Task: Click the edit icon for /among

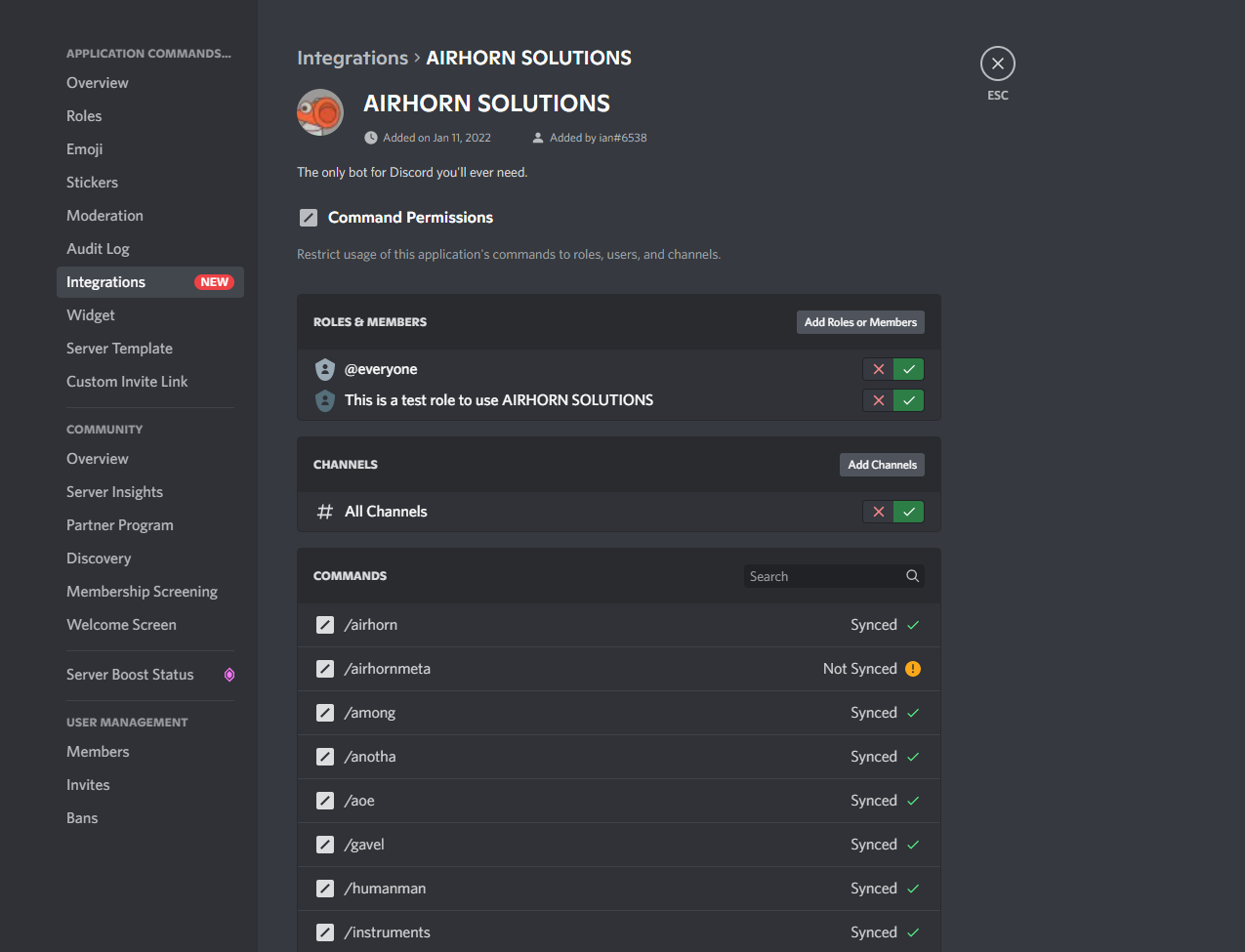Action: [x=325, y=713]
